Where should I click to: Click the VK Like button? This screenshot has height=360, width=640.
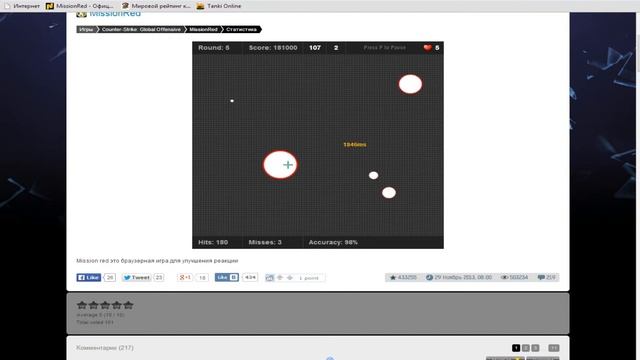tap(227, 277)
